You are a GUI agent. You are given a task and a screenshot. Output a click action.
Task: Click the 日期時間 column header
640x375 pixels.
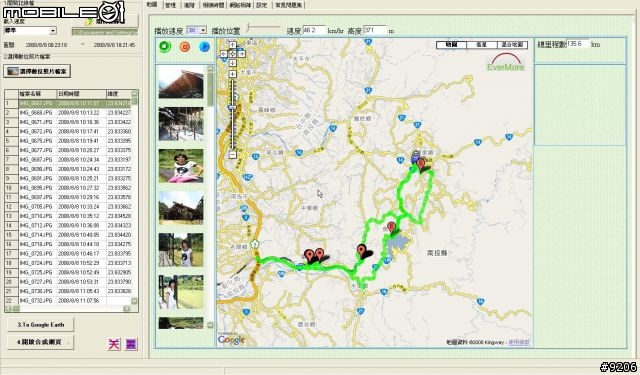(81, 94)
